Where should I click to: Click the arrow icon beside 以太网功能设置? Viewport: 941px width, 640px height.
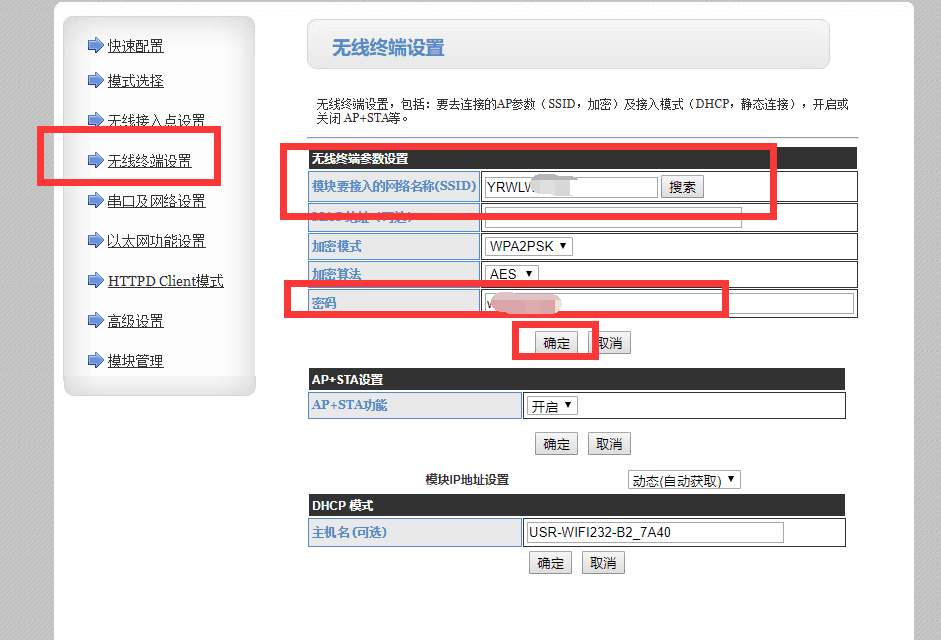click(95, 240)
